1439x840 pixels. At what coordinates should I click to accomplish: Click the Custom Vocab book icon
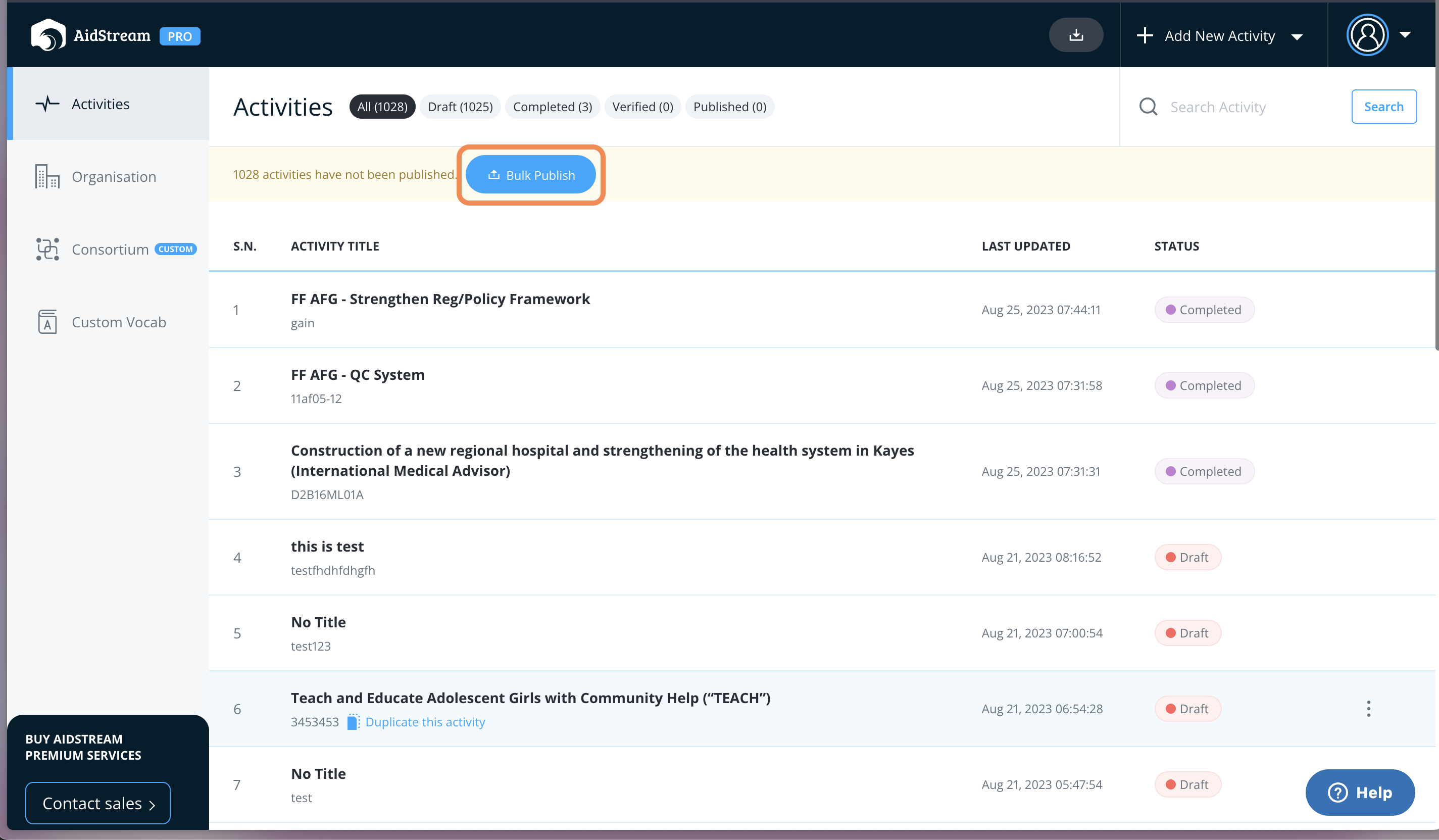tap(47, 322)
